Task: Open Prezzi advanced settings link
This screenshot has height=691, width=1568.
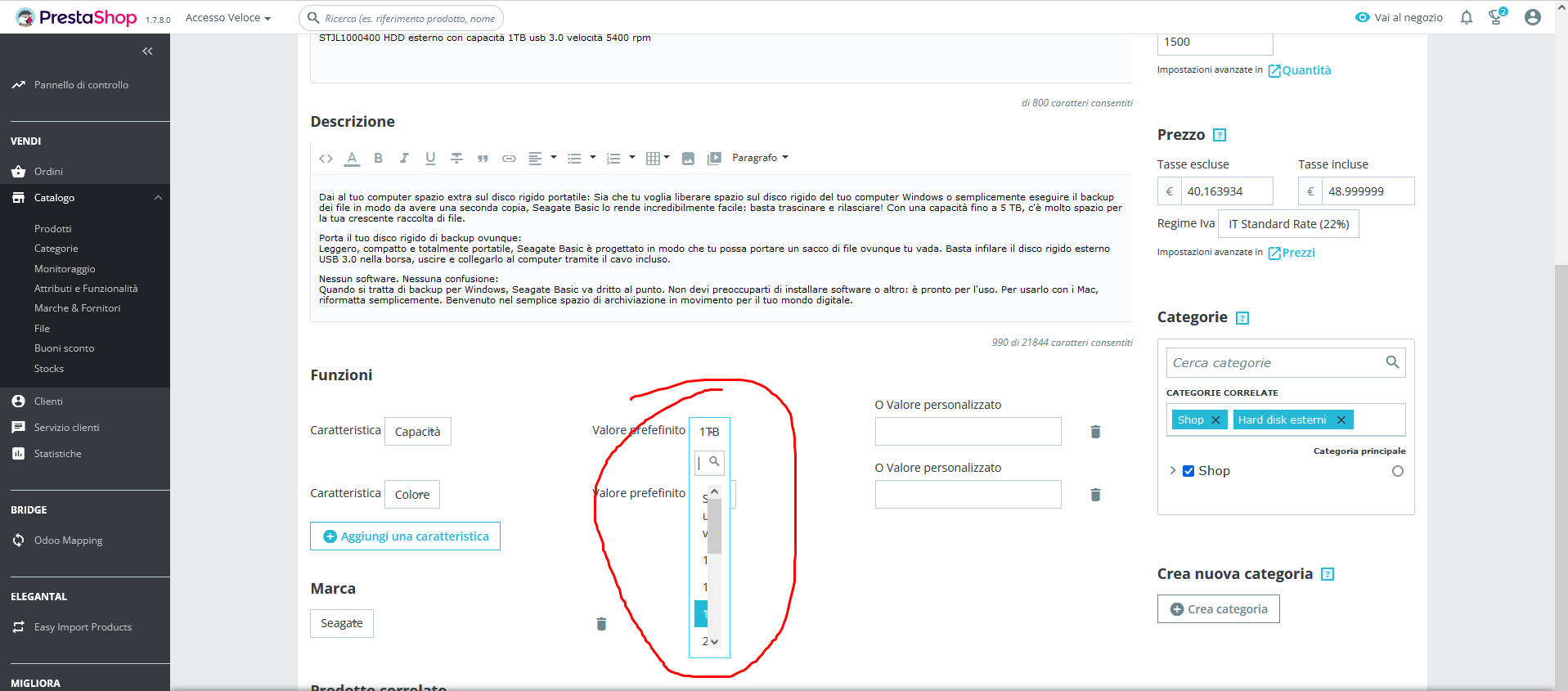Action: pyautogui.click(x=1292, y=253)
